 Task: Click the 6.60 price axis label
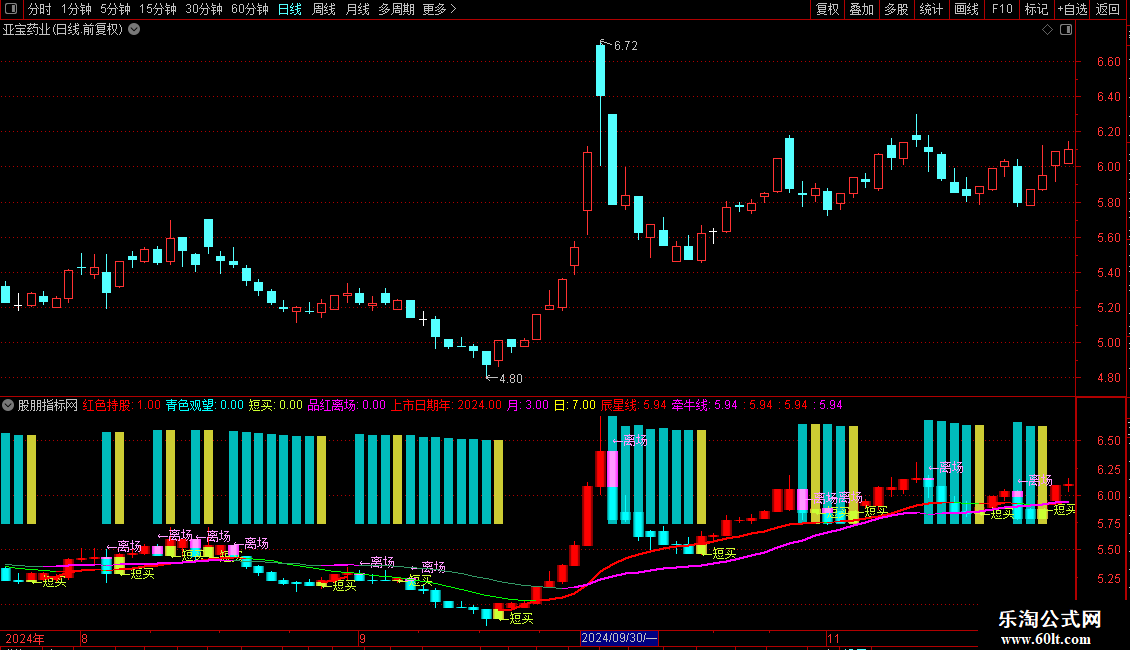click(x=1108, y=62)
